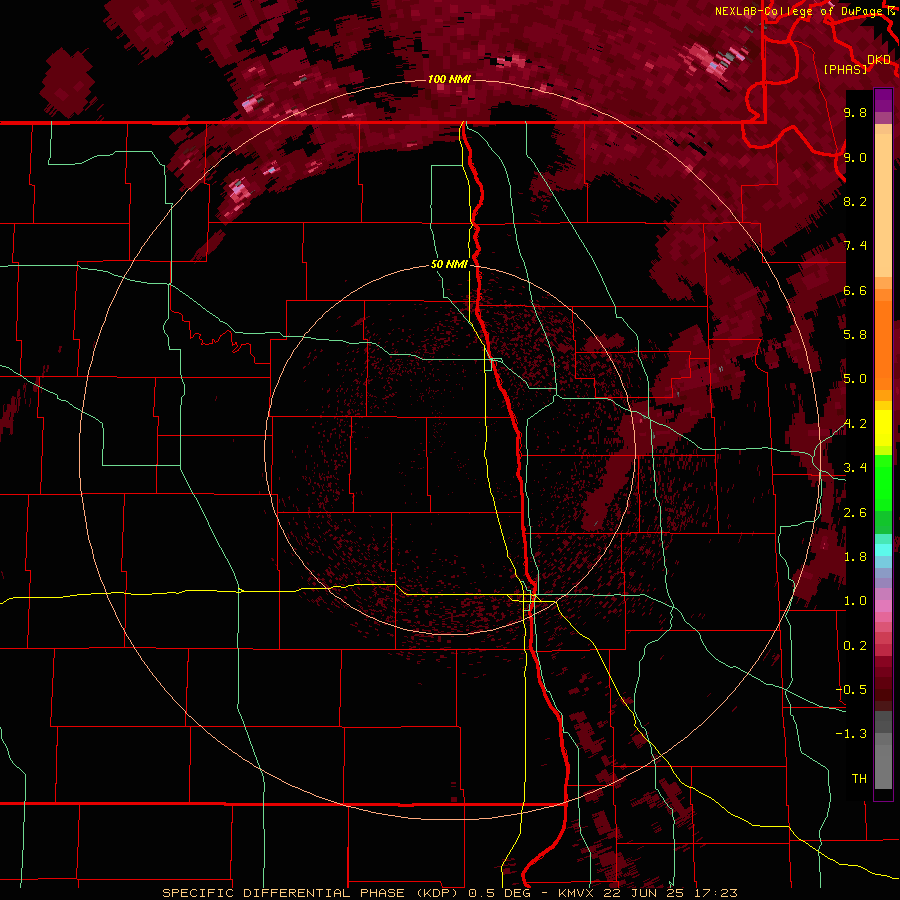The image size is (900, 900).
Task: Click the 9.8 value on the color scale
Action: (855, 112)
